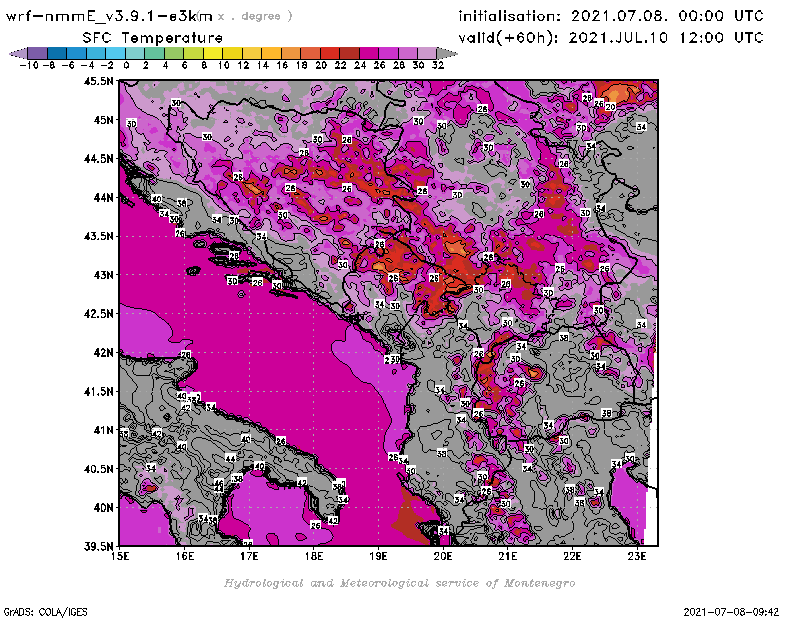This screenshot has height=618, width=800.
Task: Choose the green swatch between 4 and 6
Action: [x=174, y=53]
